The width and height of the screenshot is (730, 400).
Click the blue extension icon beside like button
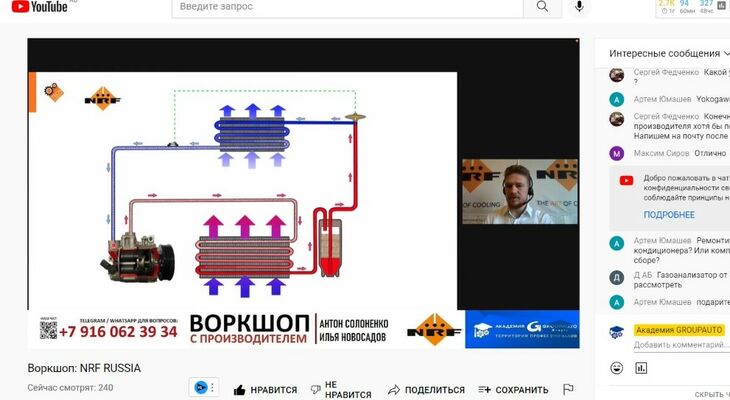point(201,387)
